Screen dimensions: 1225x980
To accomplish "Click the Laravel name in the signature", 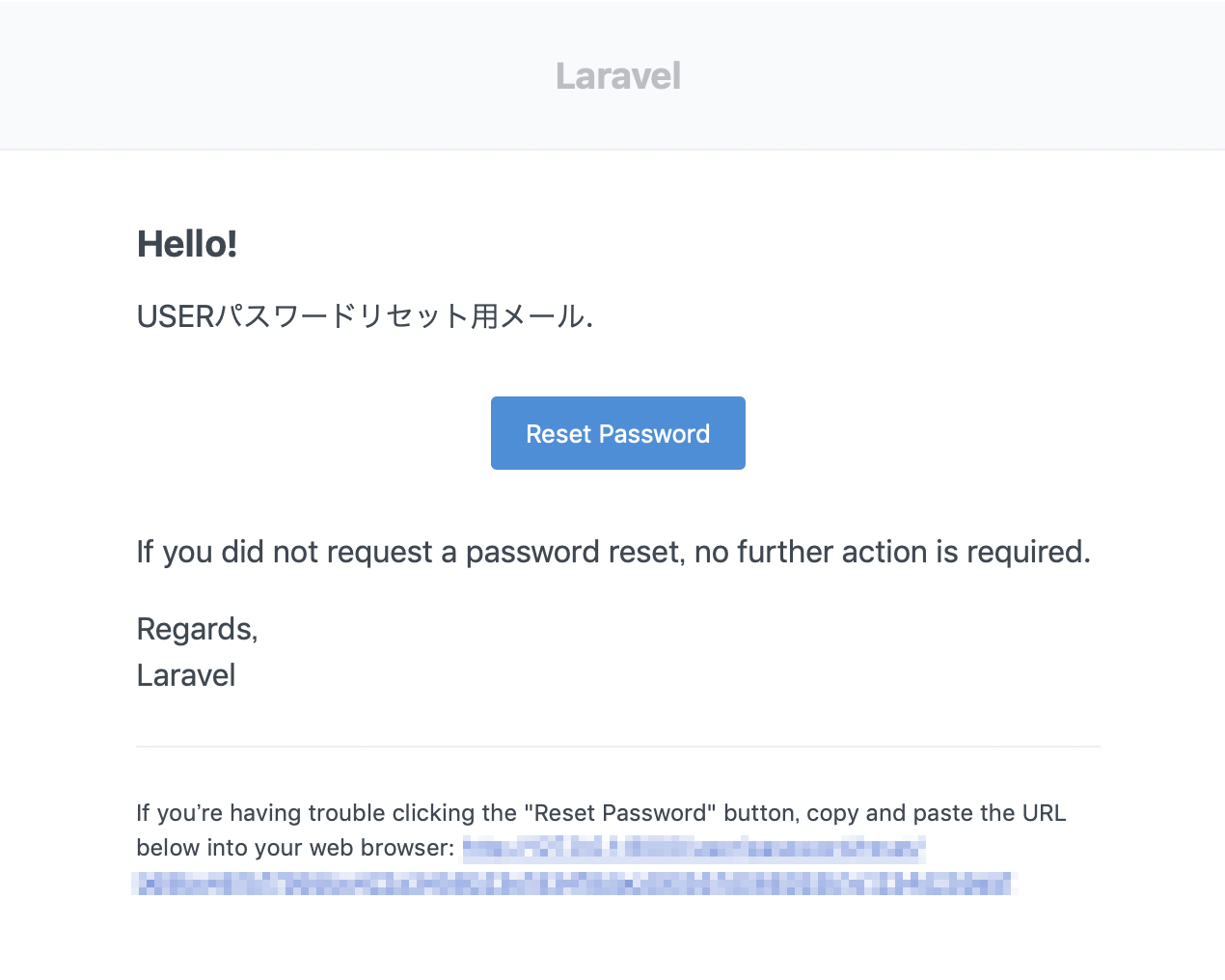I will 185,674.
